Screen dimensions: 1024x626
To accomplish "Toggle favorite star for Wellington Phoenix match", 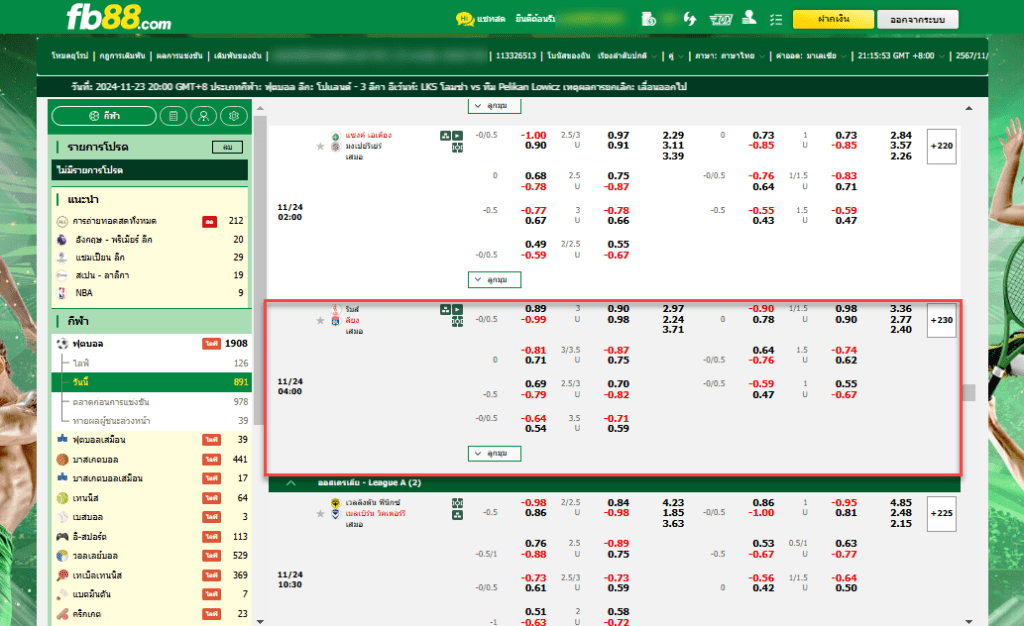I will pyautogui.click(x=320, y=514).
